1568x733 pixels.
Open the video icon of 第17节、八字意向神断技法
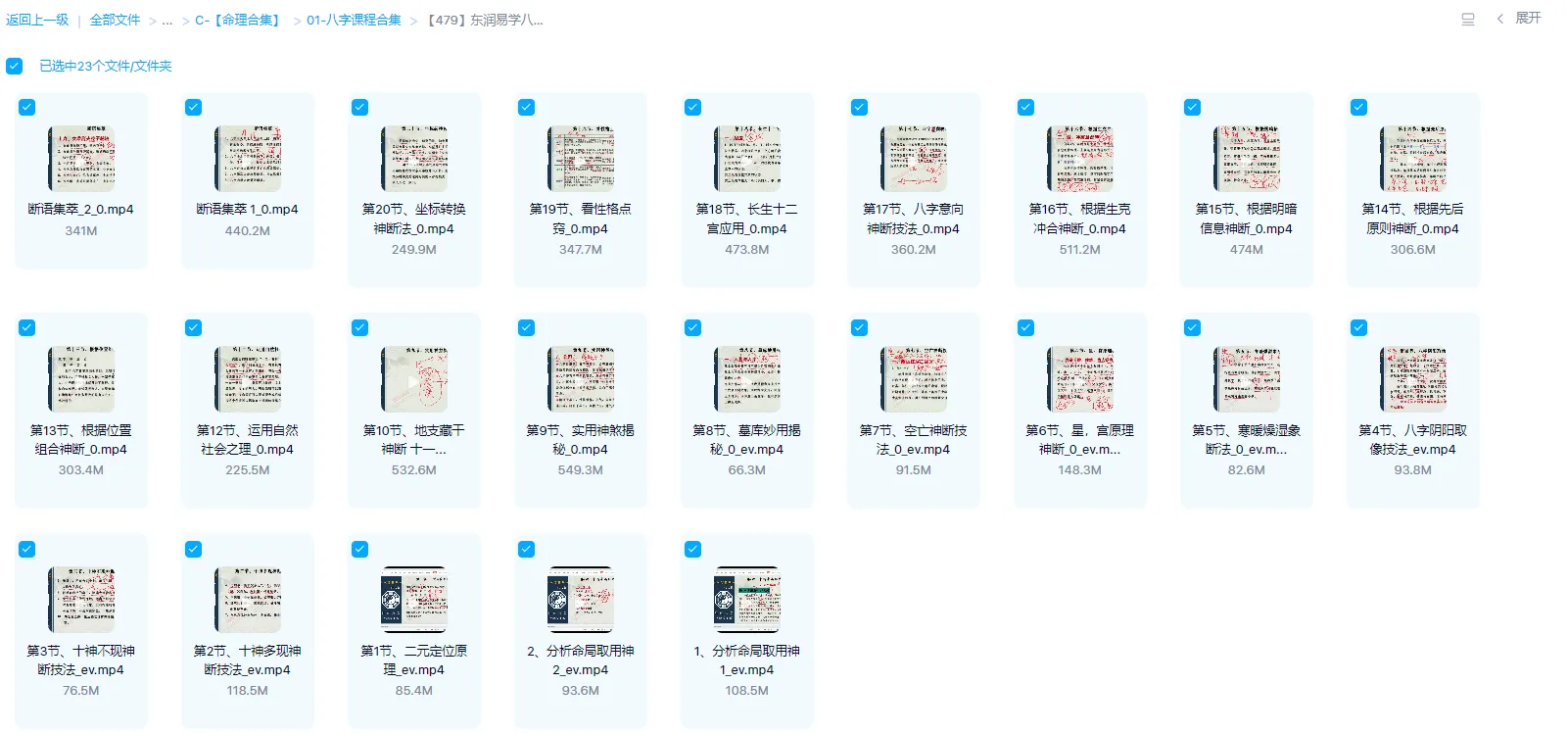tap(914, 158)
